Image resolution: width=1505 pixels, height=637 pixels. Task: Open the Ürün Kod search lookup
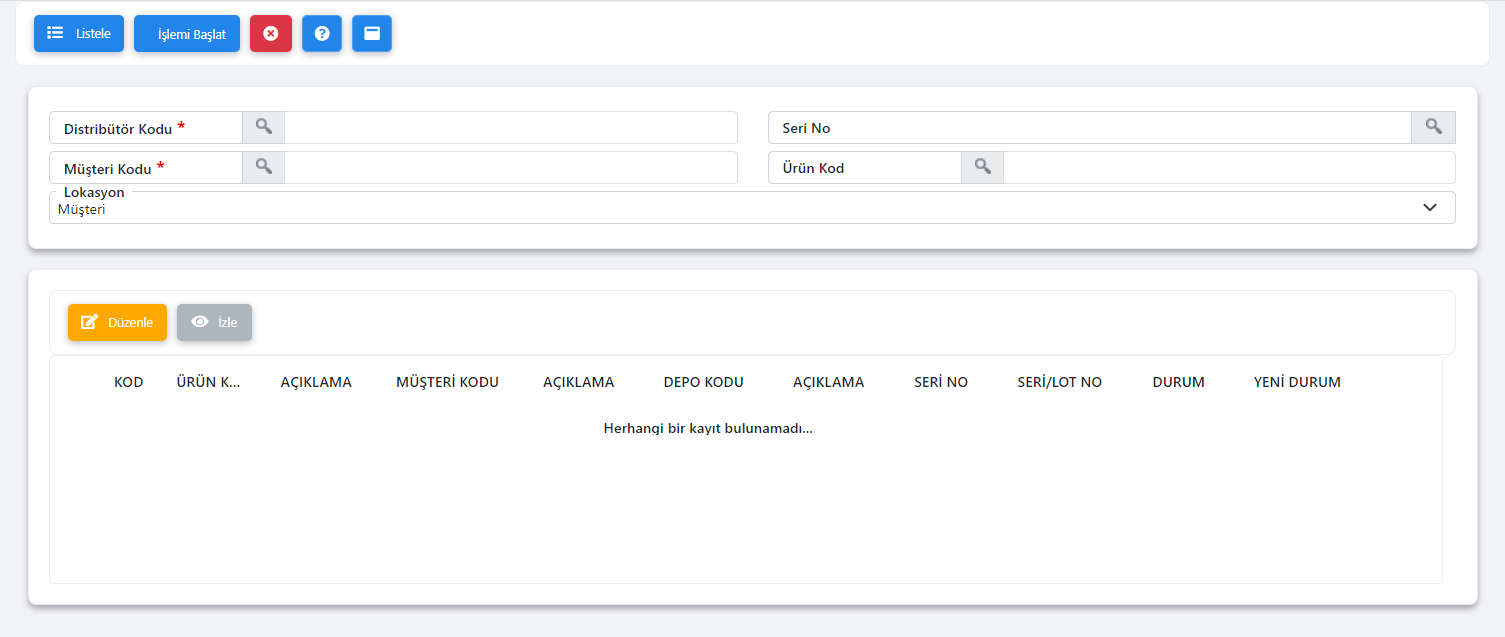982,167
